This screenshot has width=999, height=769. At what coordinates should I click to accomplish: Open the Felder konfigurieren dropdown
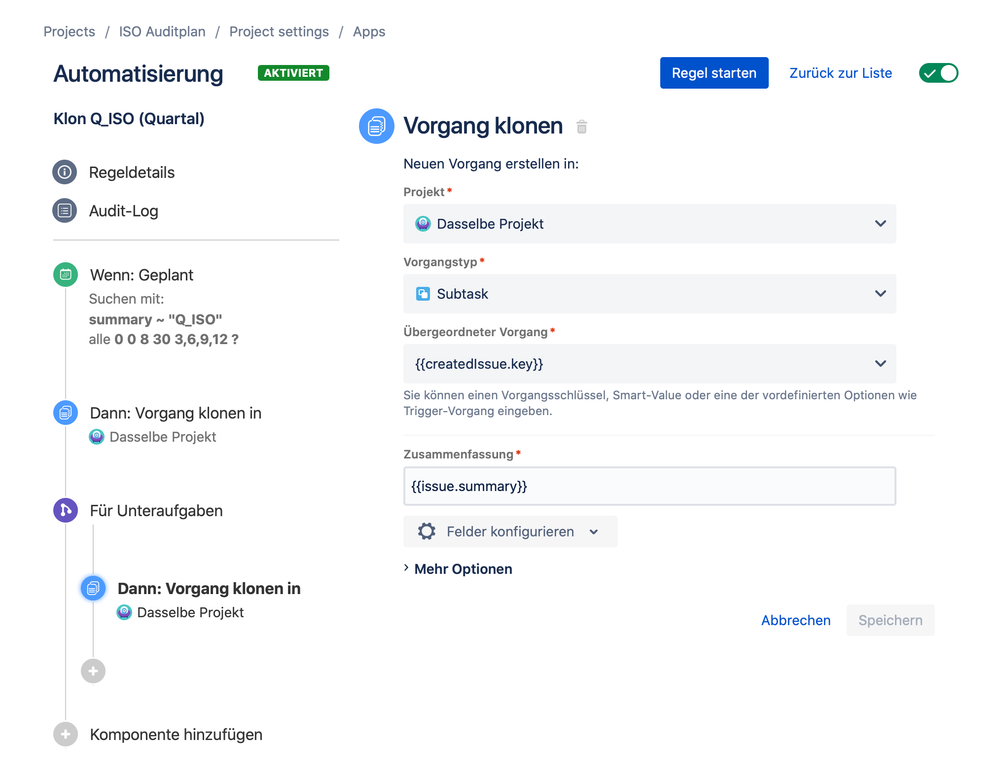coord(510,531)
